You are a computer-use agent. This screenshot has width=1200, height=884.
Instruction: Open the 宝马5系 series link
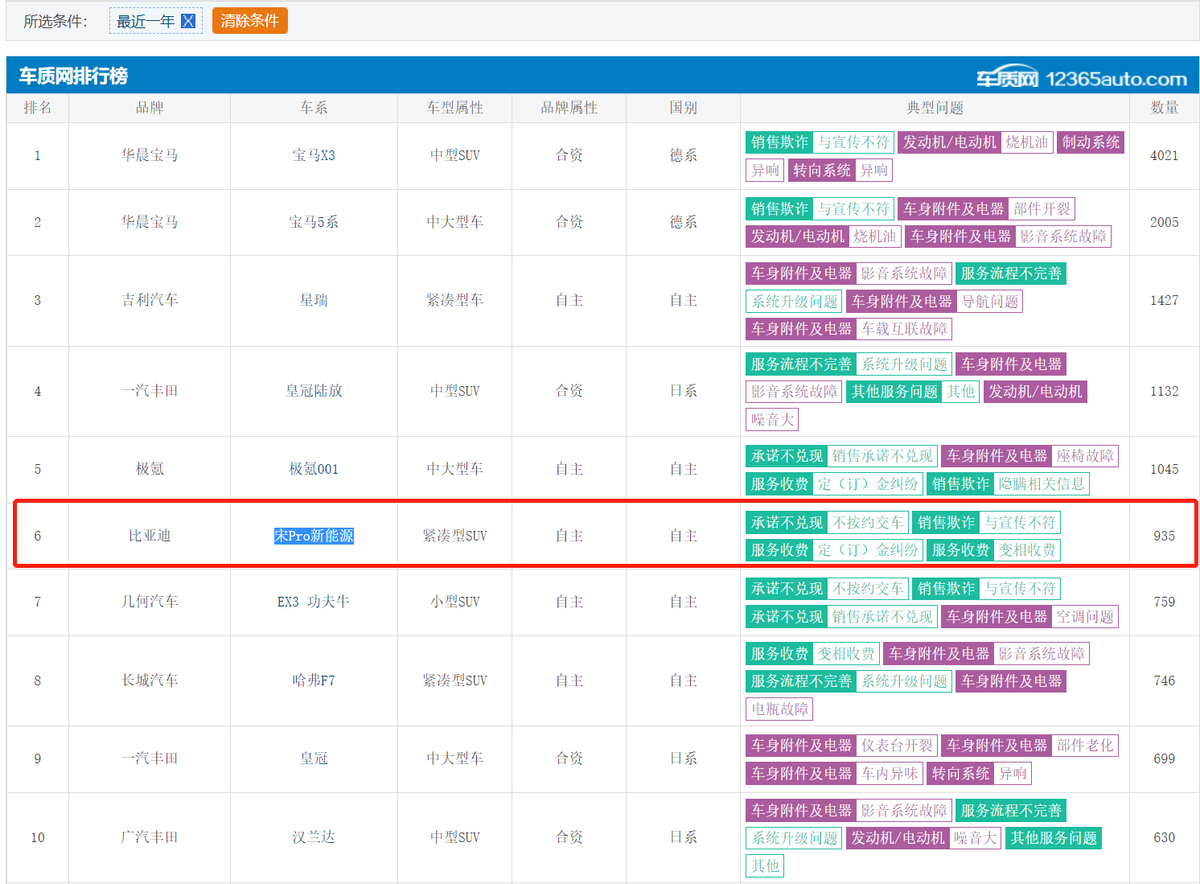(314, 222)
